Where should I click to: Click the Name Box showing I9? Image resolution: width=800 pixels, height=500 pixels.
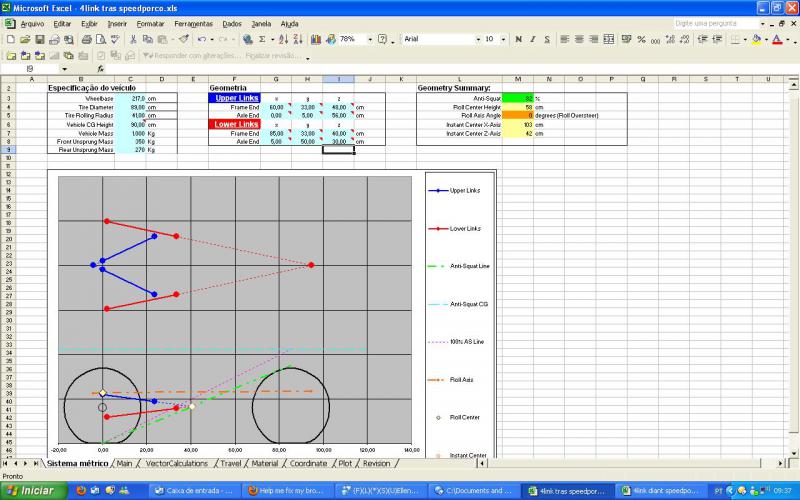click(x=30, y=69)
